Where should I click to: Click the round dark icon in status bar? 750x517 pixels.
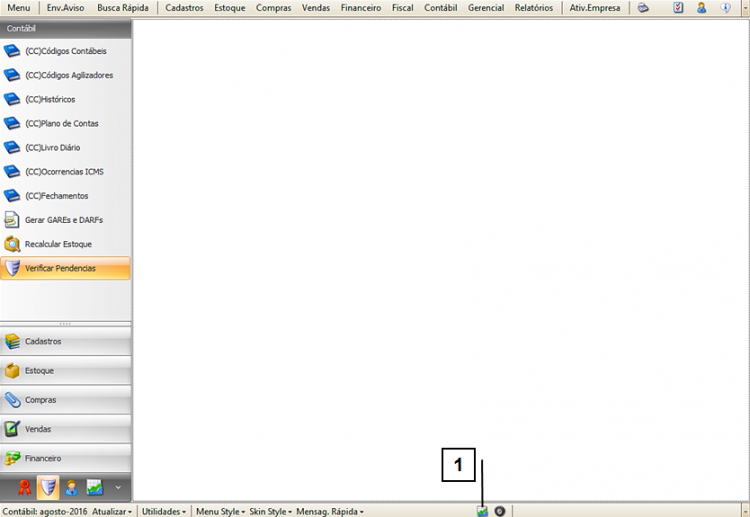(499, 511)
